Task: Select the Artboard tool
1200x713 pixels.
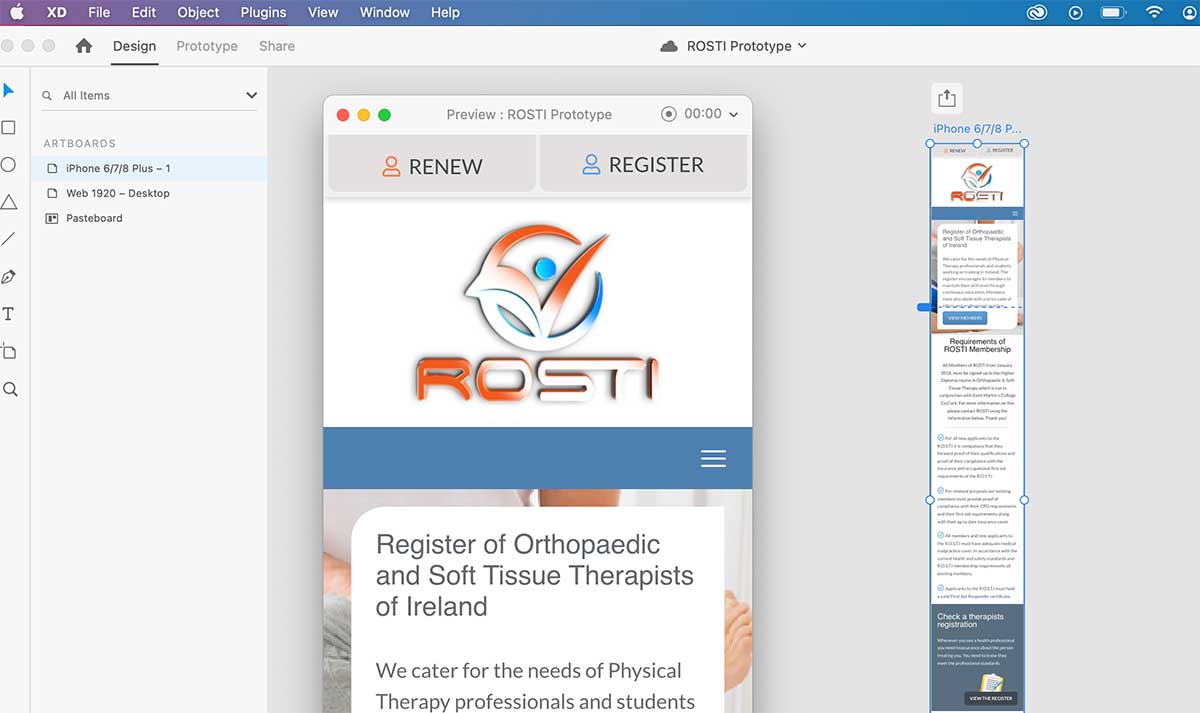Action: [9, 351]
